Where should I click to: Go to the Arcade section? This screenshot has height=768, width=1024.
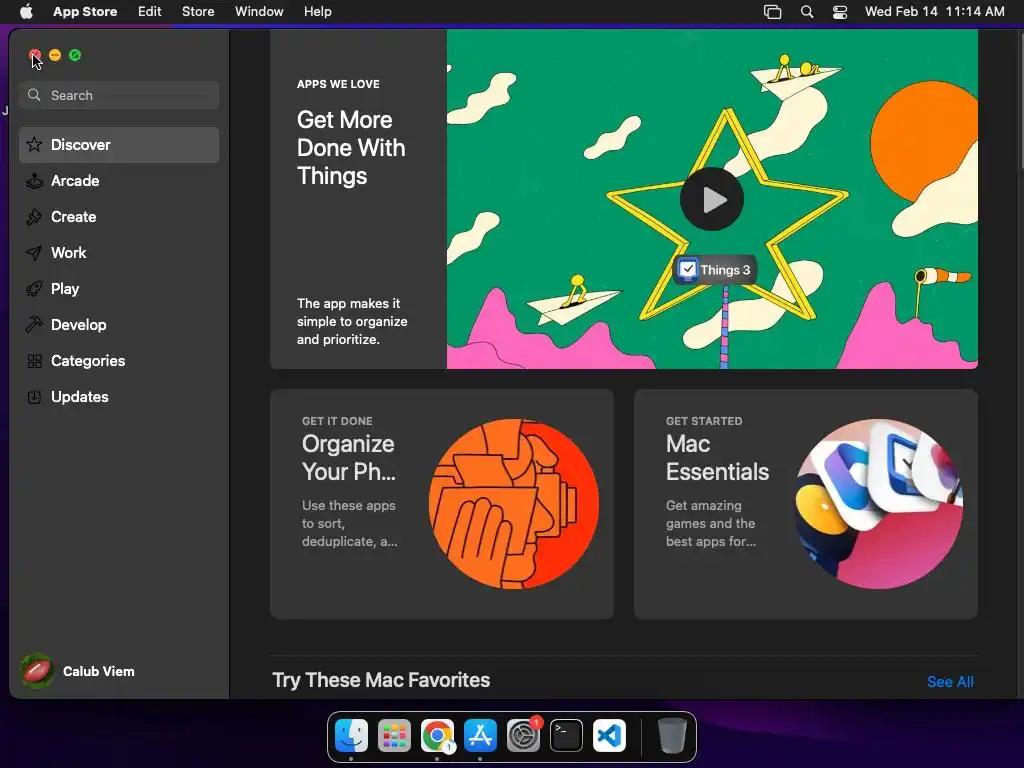coord(119,180)
